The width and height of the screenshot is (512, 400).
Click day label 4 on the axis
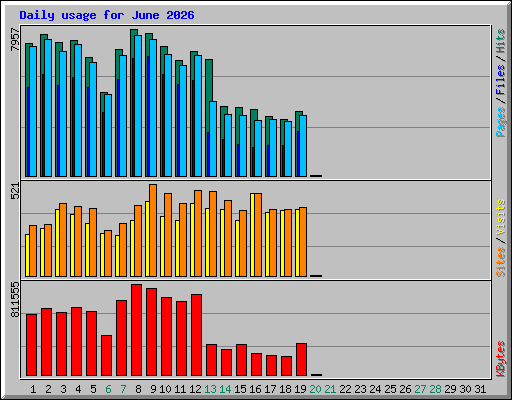(x=78, y=389)
